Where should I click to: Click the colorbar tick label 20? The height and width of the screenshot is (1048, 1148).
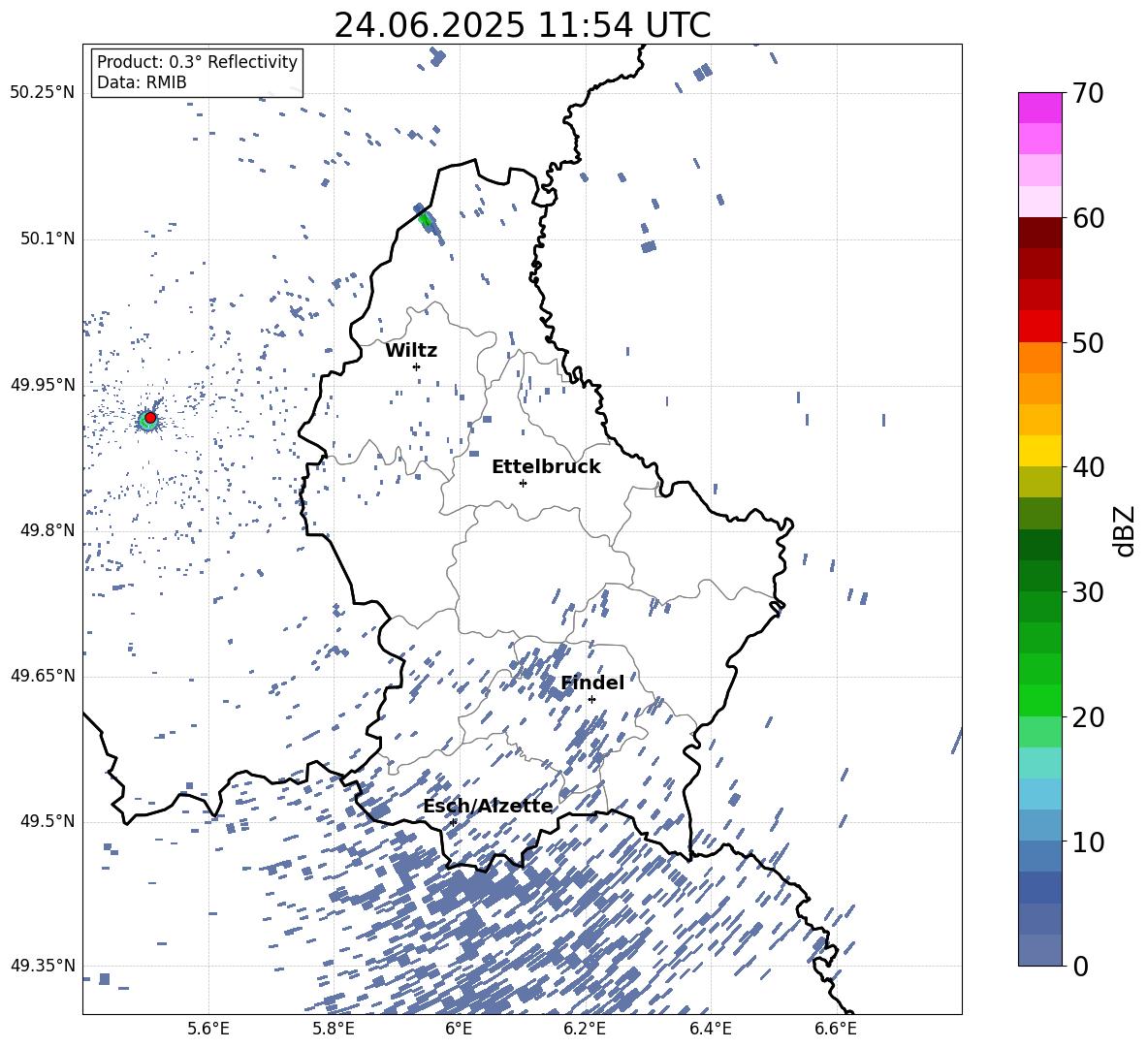click(1088, 717)
